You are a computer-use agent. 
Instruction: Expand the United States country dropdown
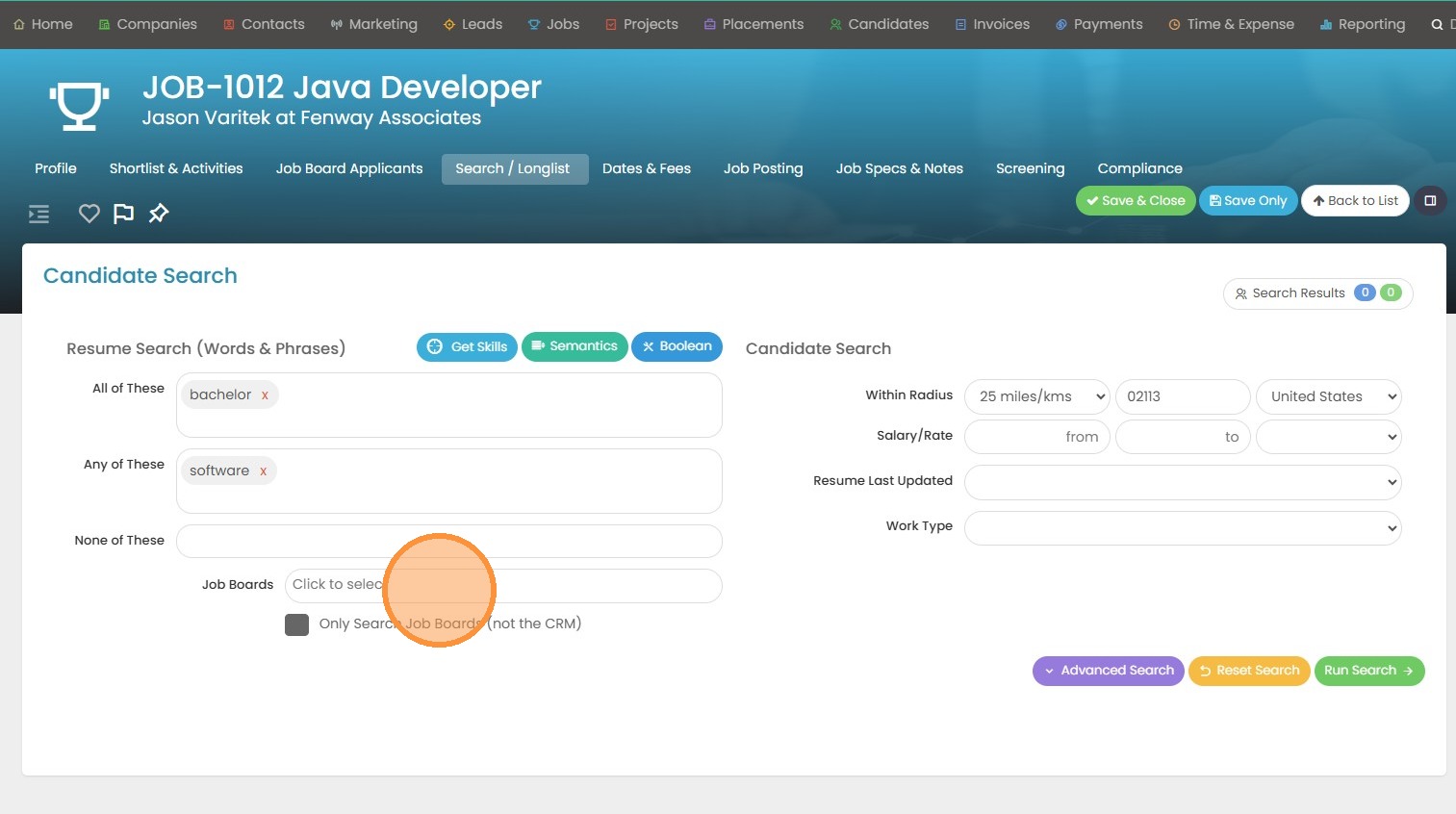pos(1328,396)
